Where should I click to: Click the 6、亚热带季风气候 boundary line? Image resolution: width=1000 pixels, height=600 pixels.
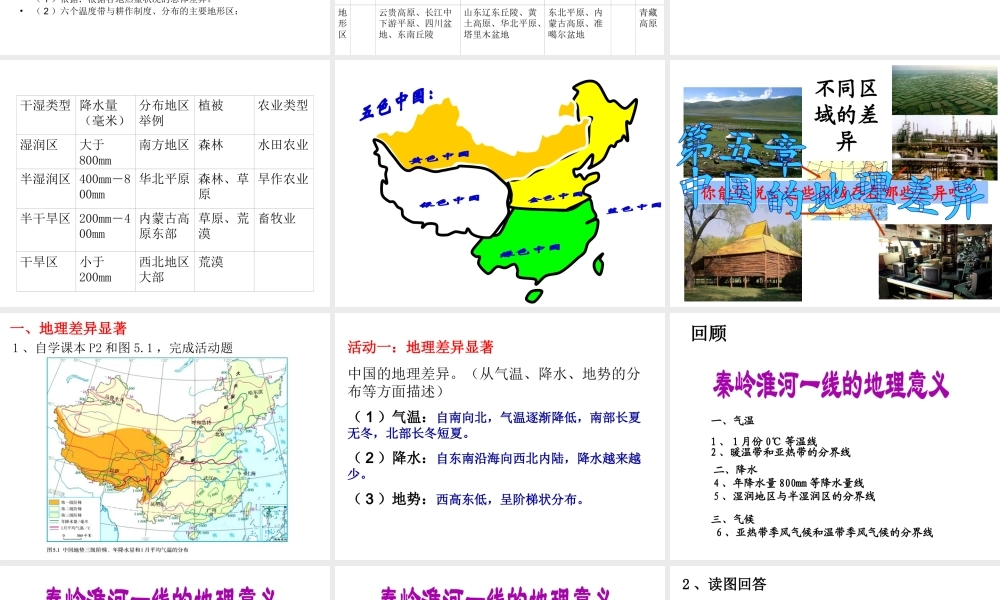tap(825, 532)
